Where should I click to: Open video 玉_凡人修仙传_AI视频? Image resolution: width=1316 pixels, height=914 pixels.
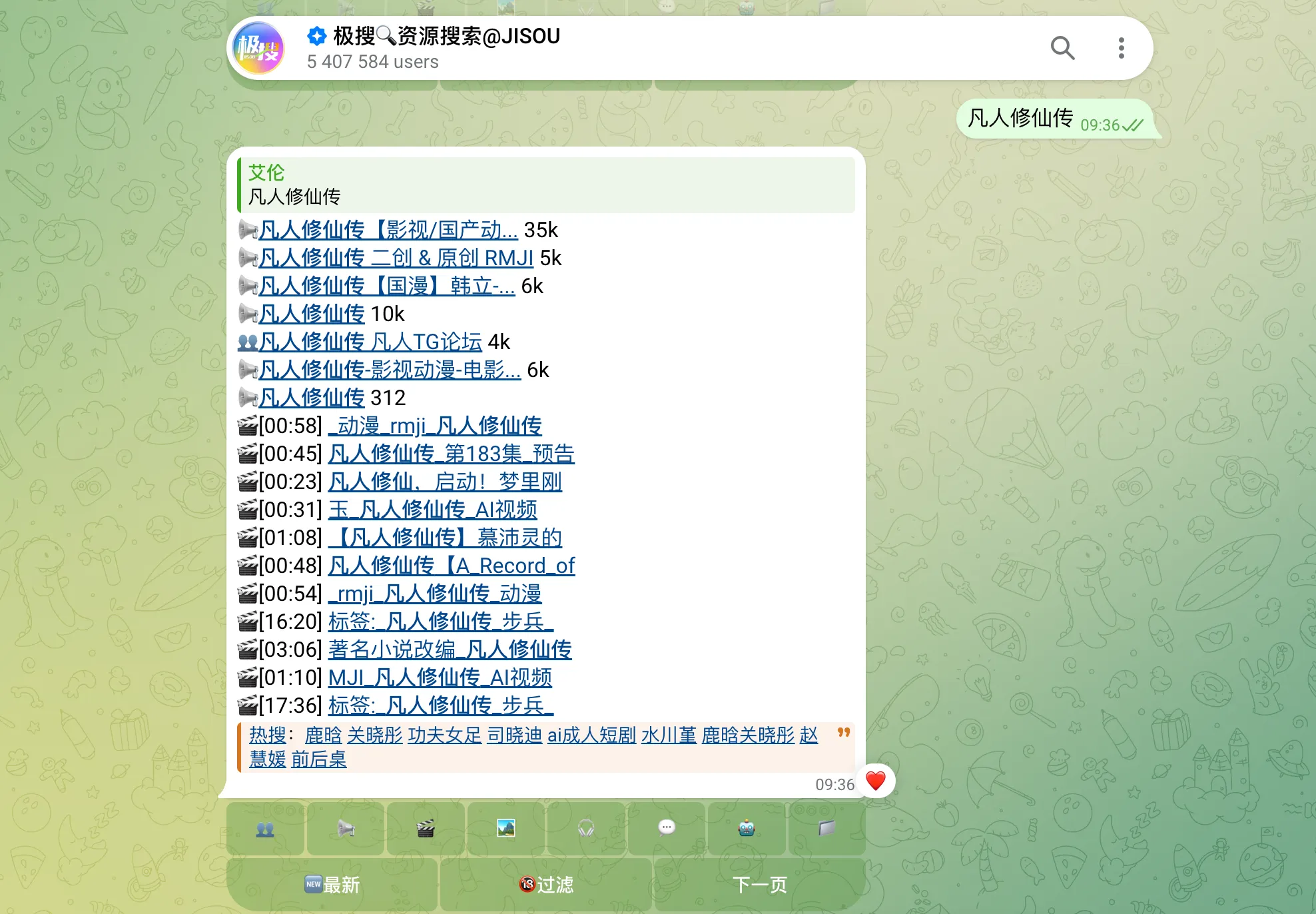pyautogui.click(x=433, y=510)
